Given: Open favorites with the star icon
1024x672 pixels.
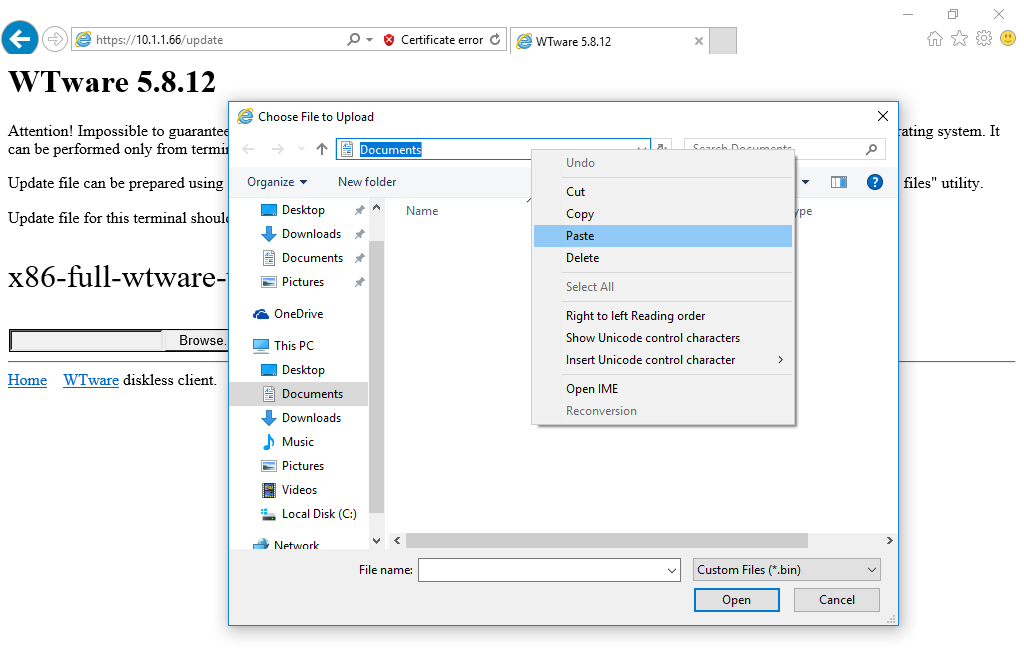Looking at the screenshot, I should (x=959, y=37).
